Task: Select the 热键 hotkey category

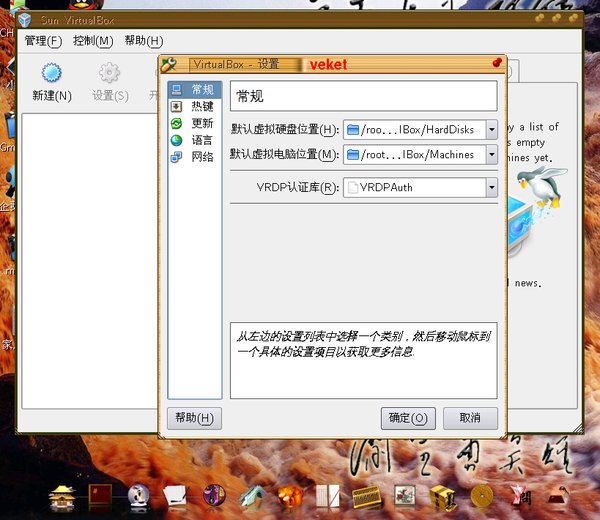Action: (x=194, y=106)
